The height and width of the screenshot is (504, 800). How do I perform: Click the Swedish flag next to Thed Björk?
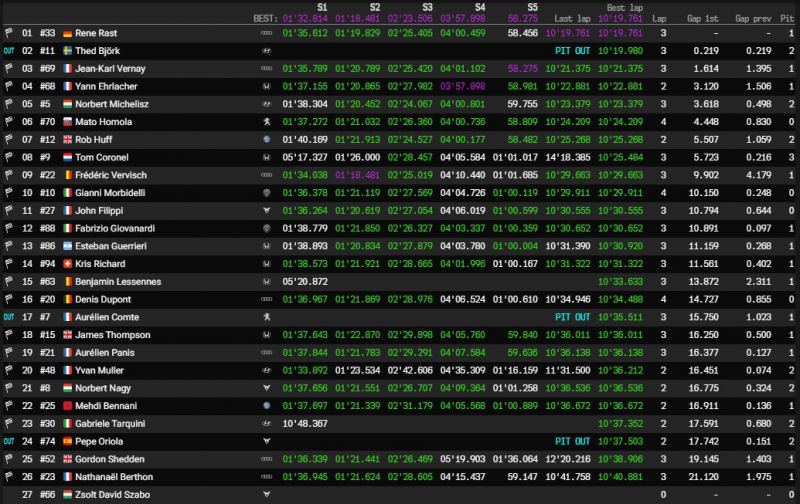[67, 51]
